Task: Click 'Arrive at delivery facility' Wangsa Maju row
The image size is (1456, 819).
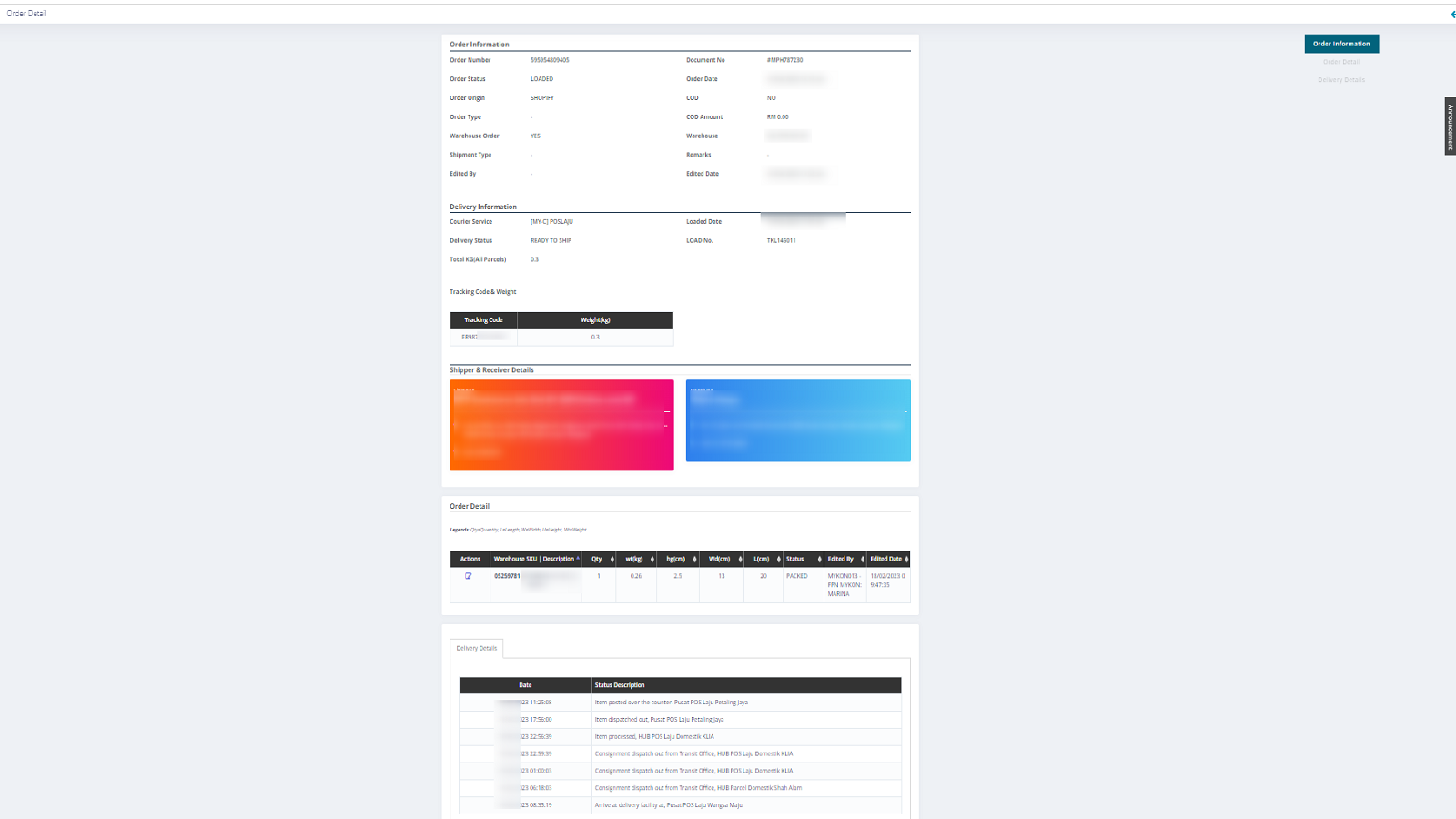Action: (x=680, y=805)
